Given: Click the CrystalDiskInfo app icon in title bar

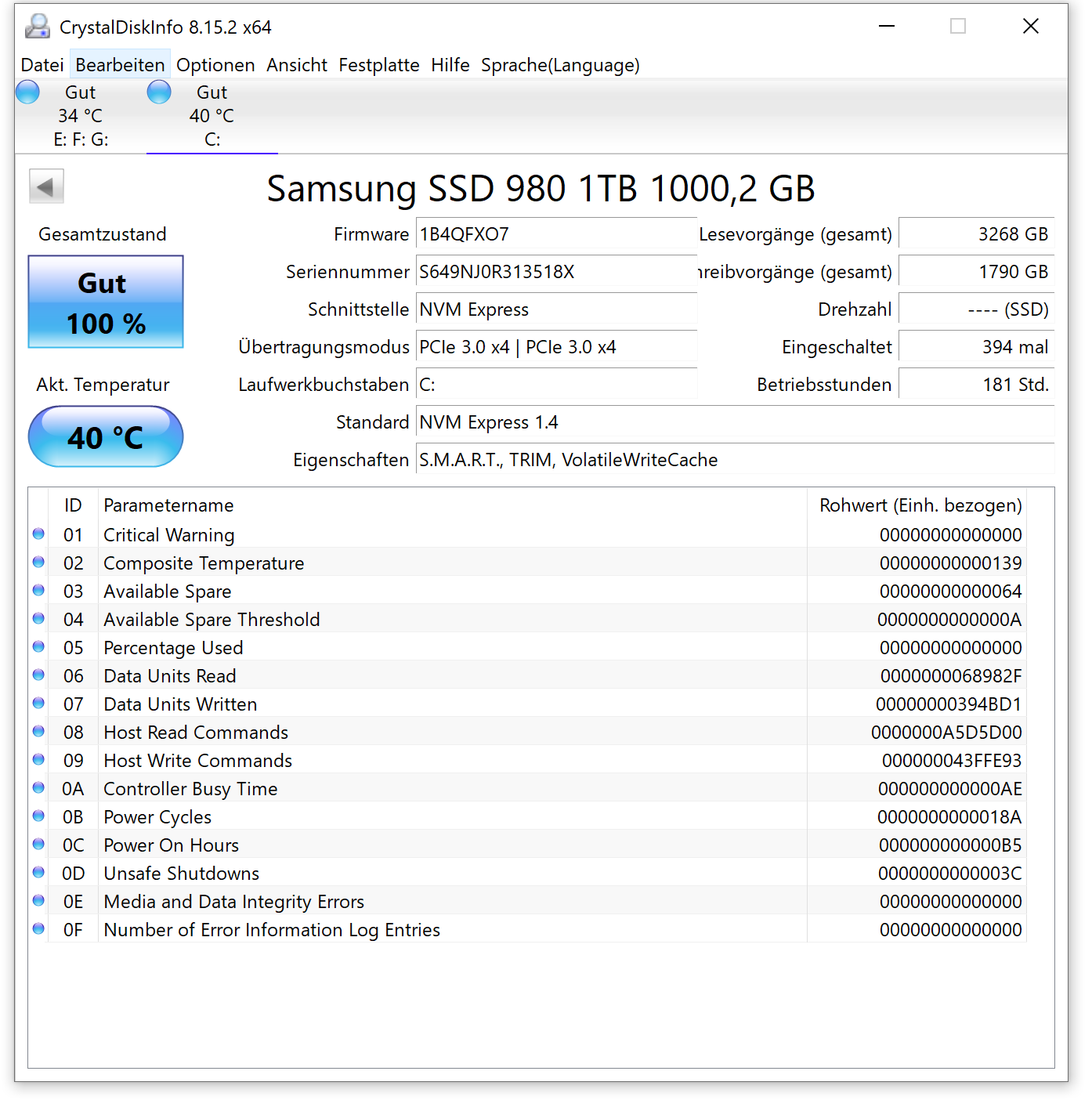Looking at the screenshot, I should click(37, 27).
